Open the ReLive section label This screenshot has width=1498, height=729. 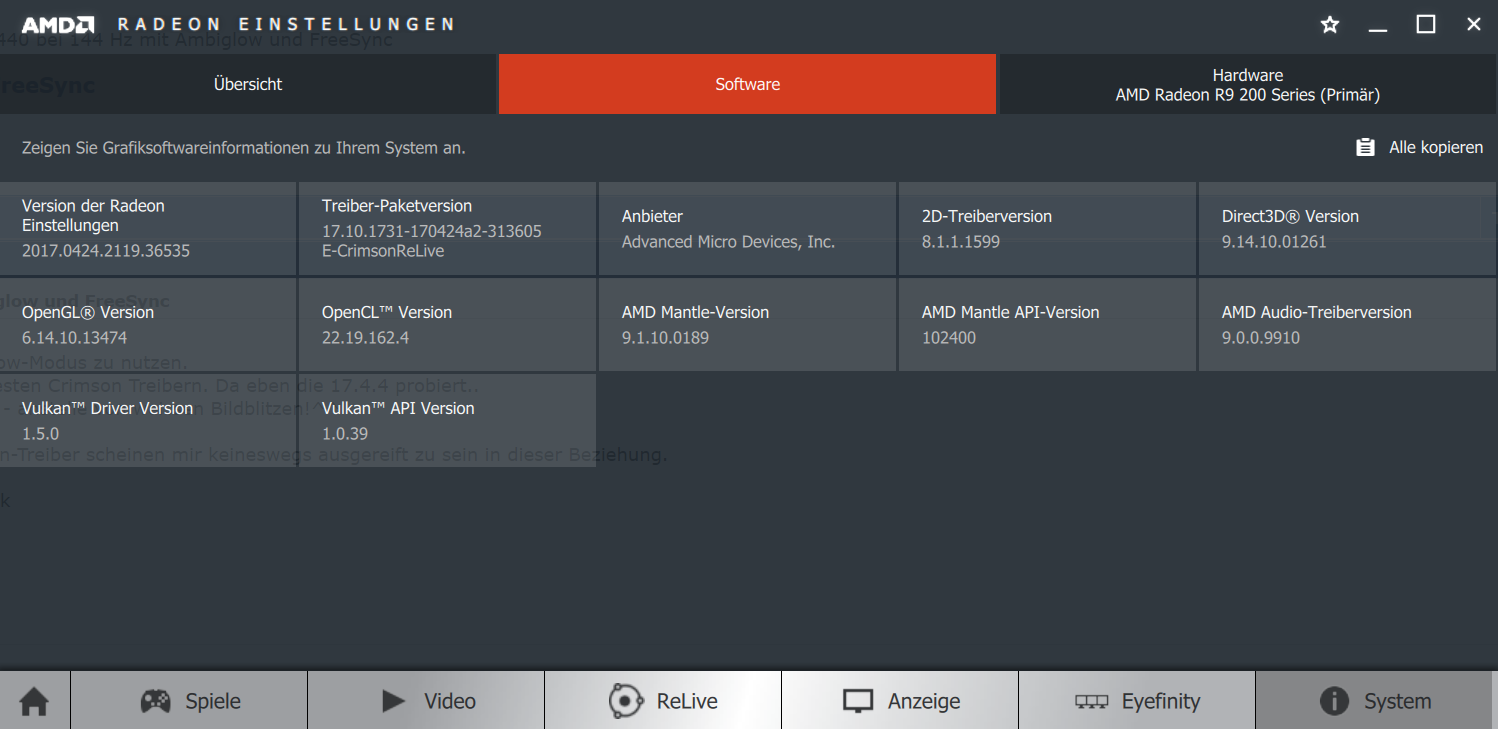(687, 701)
